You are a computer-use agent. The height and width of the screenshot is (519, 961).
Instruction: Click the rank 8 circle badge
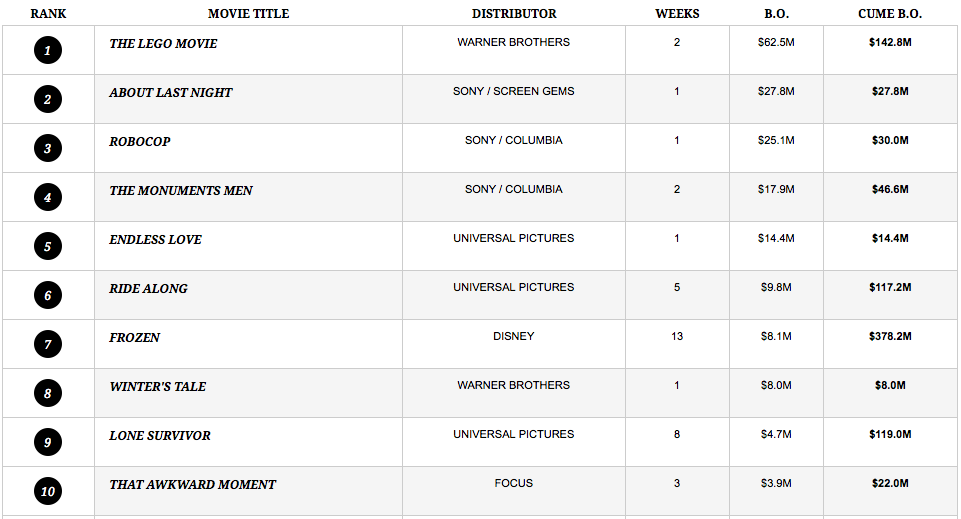tap(48, 393)
